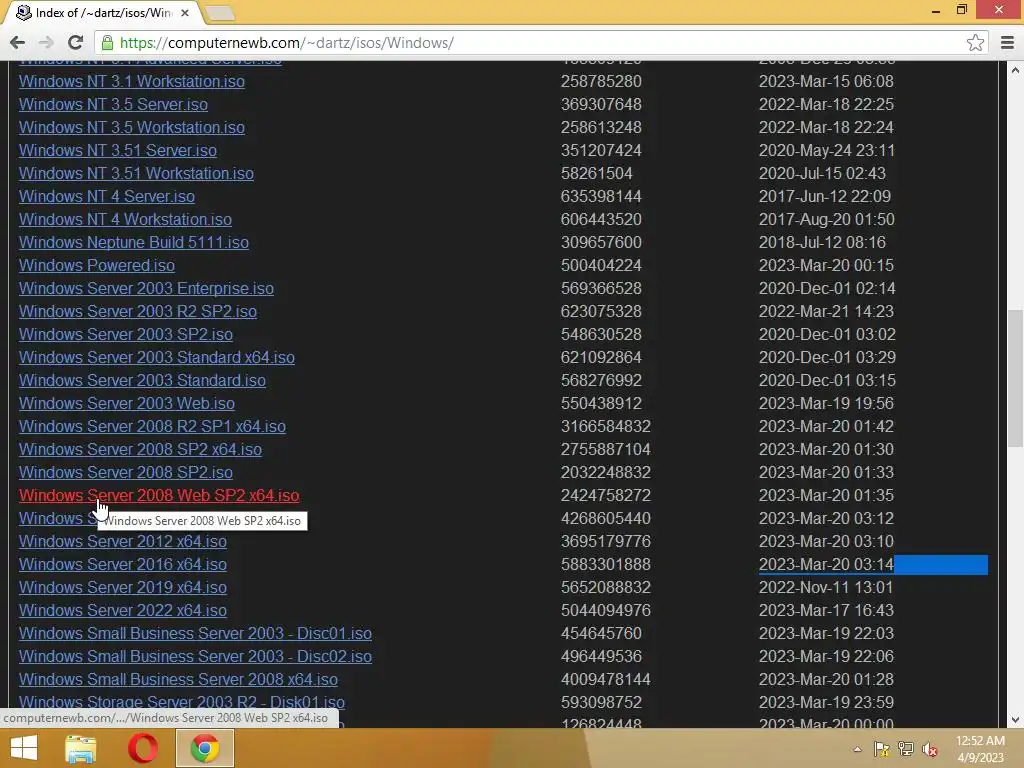
Task: Show hidden tray icons arrow
Action: (x=857, y=749)
